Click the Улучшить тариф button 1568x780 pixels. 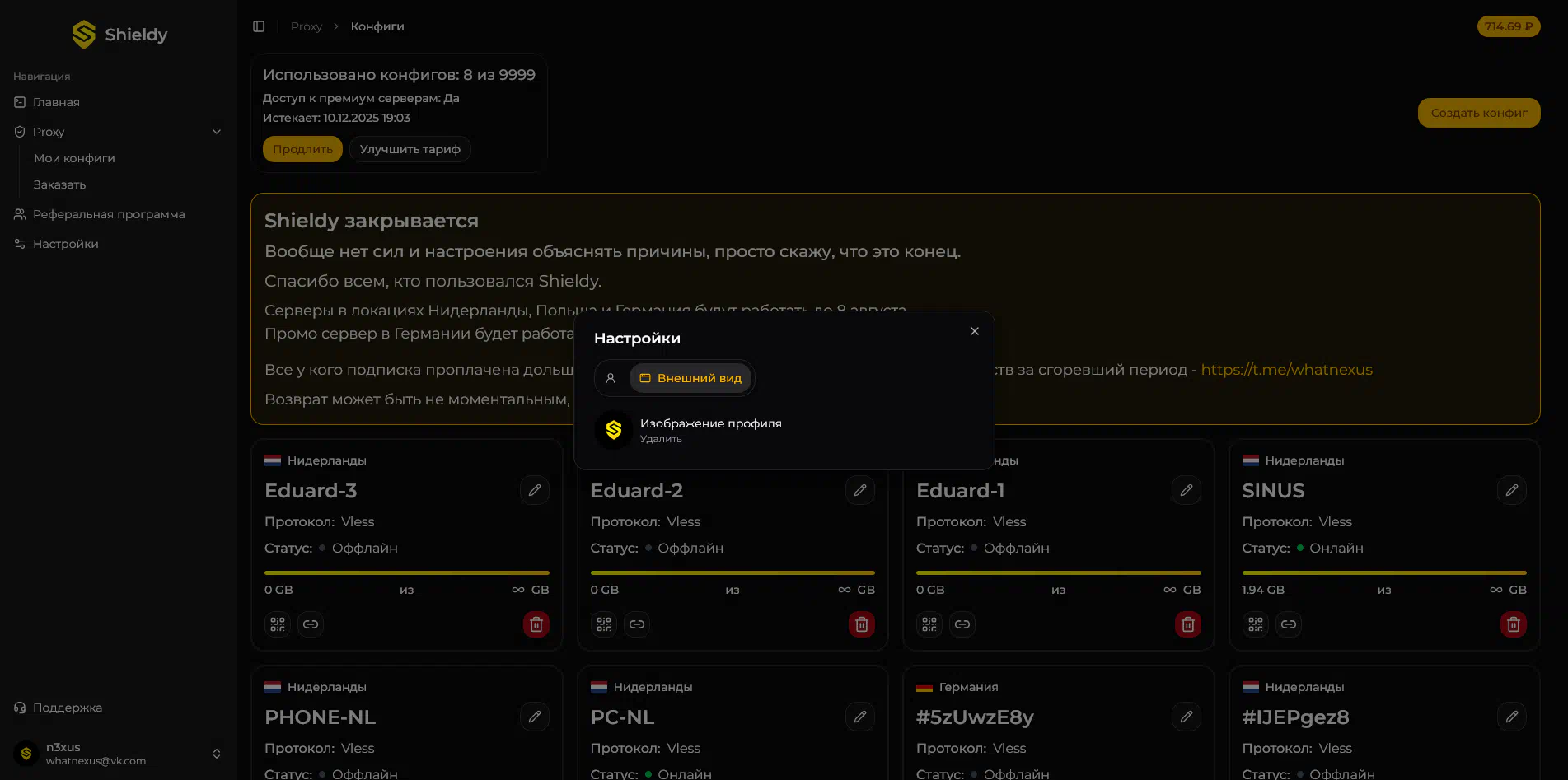(410, 149)
